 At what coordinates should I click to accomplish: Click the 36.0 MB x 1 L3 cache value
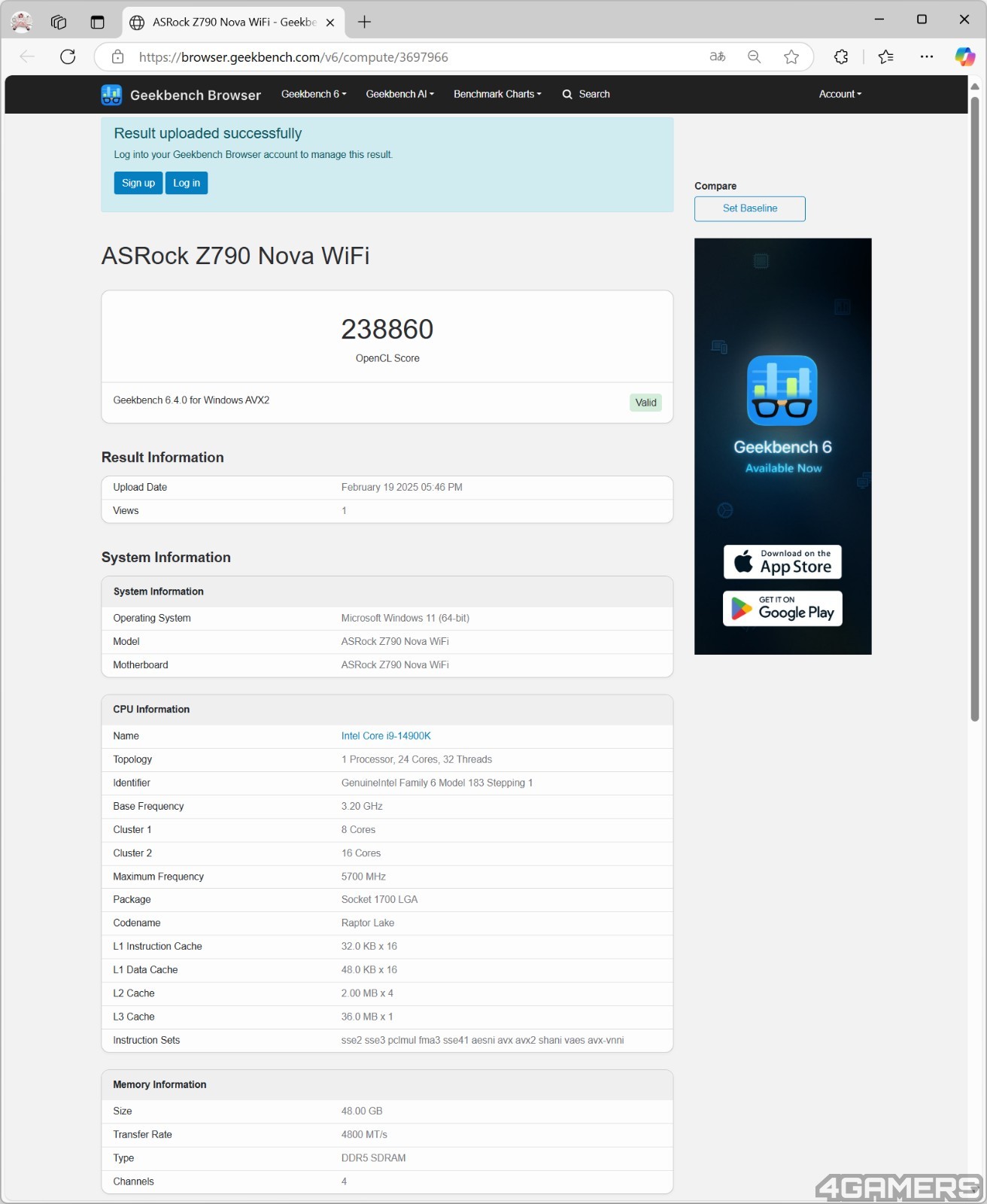click(367, 1017)
